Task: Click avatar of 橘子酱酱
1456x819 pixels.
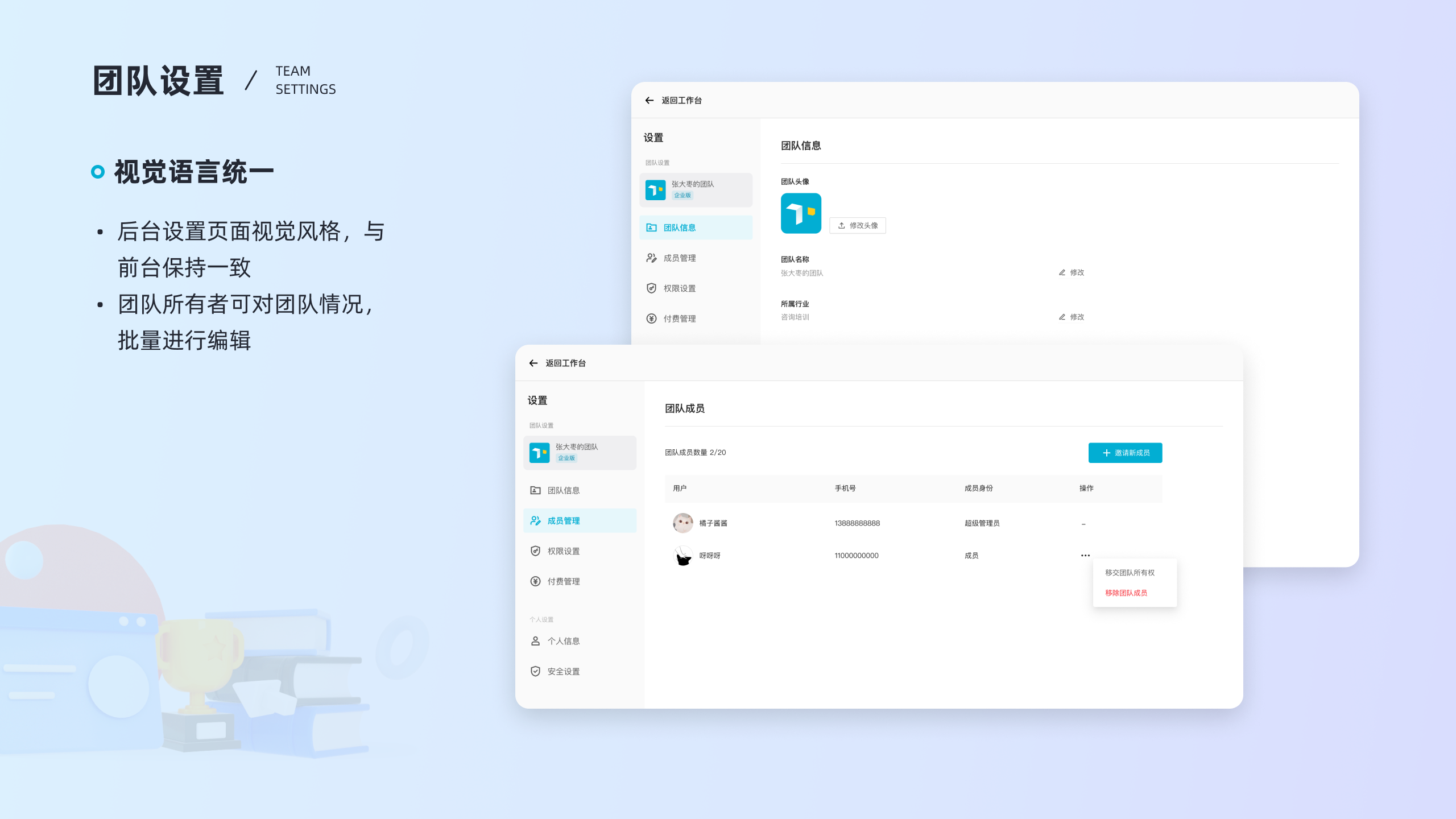Action: tap(683, 523)
